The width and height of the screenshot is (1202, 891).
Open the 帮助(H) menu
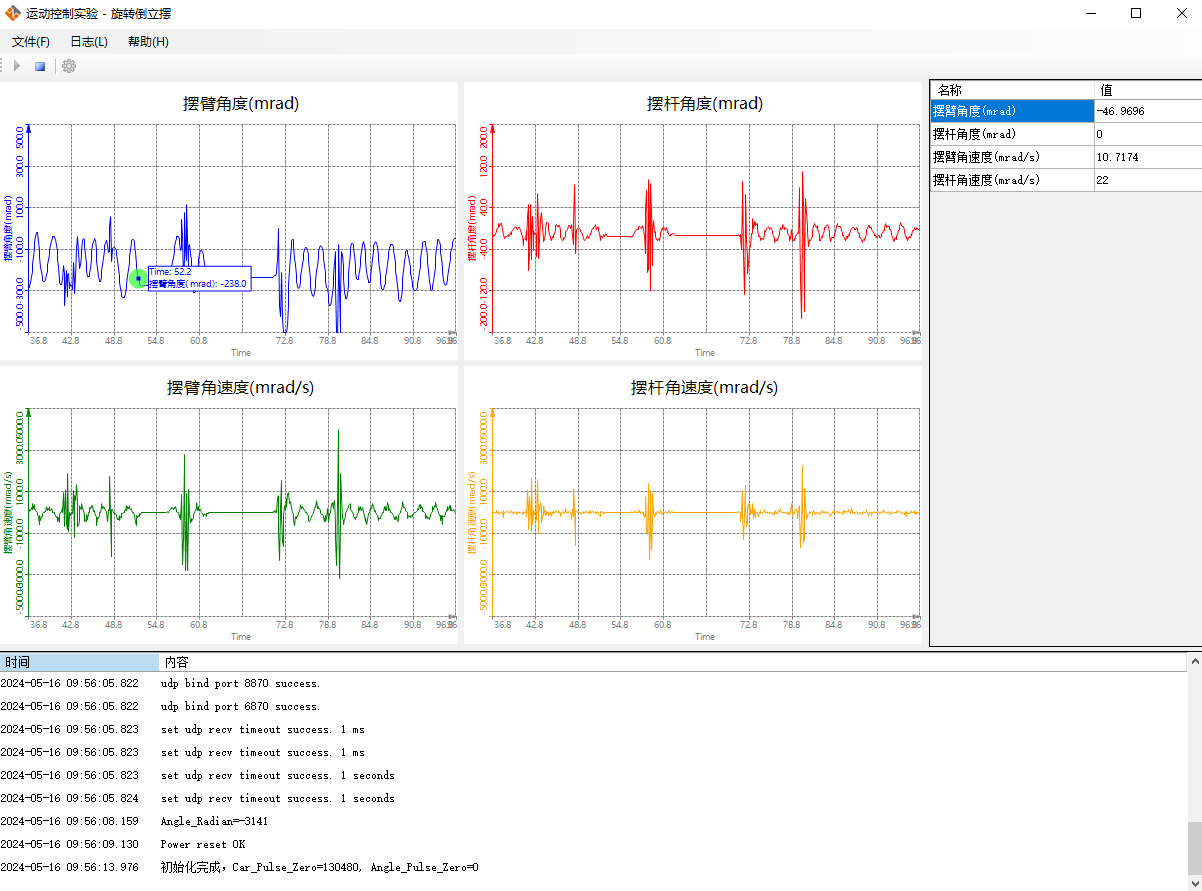[x=148, y=42]
